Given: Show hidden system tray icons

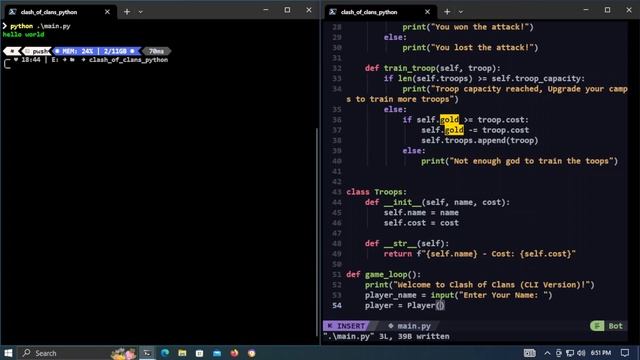Looking at the screenshot, I should coord(547,353).
